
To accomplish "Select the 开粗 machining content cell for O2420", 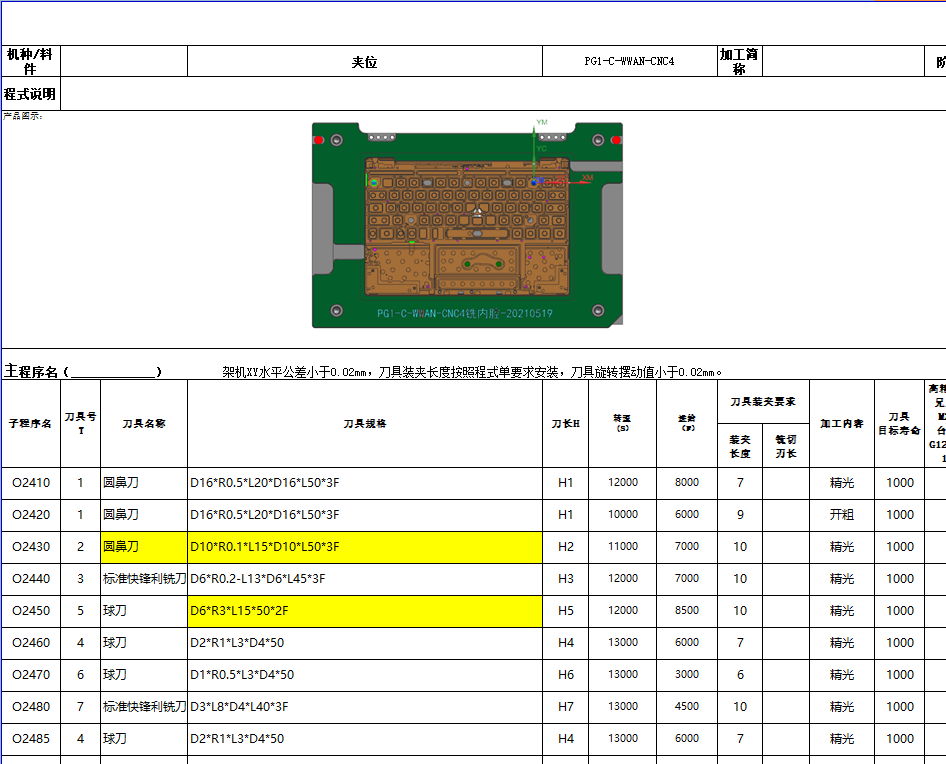I will click(x=841, y=514).
